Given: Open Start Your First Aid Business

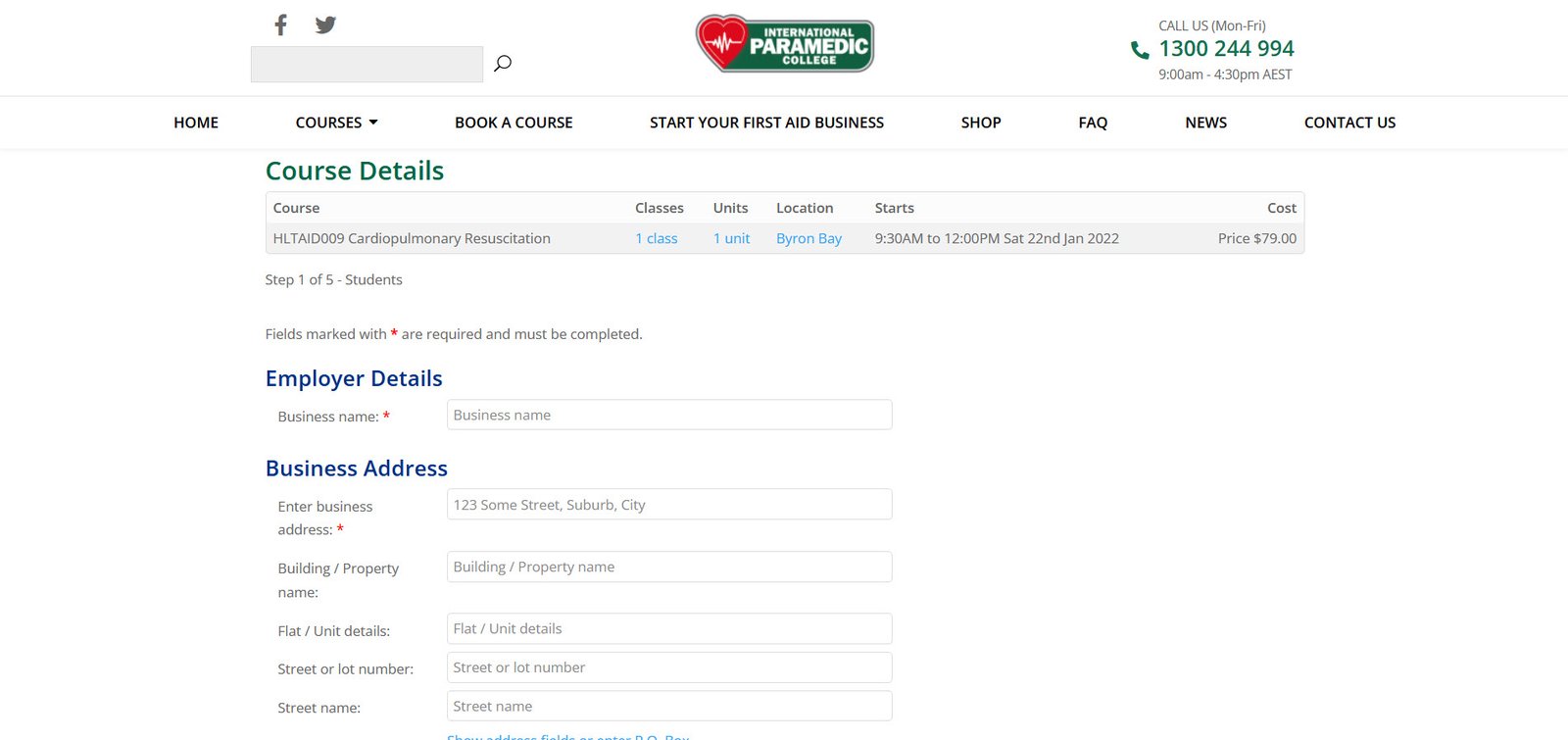Looking at the screenshot, I should click(766, 123).
